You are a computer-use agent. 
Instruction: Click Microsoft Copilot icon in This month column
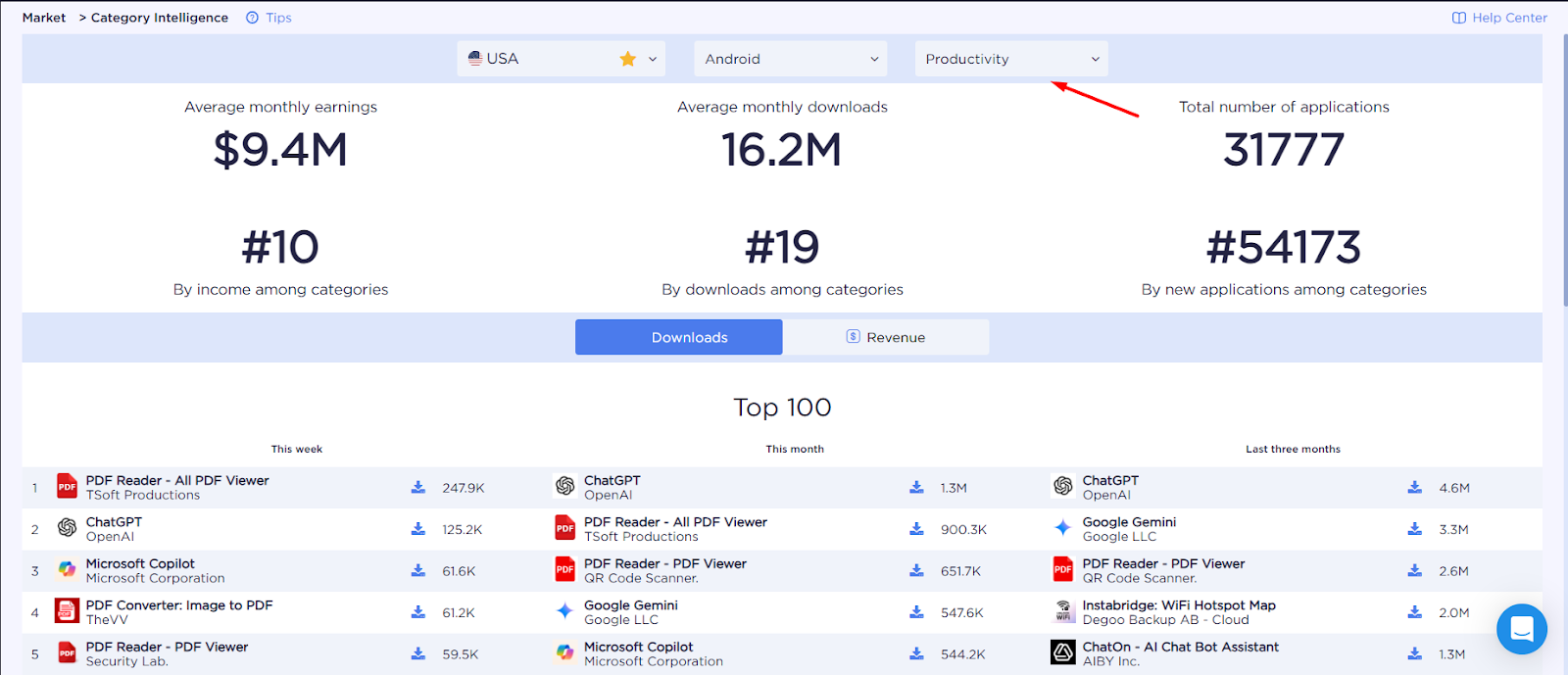coord(564,652)
